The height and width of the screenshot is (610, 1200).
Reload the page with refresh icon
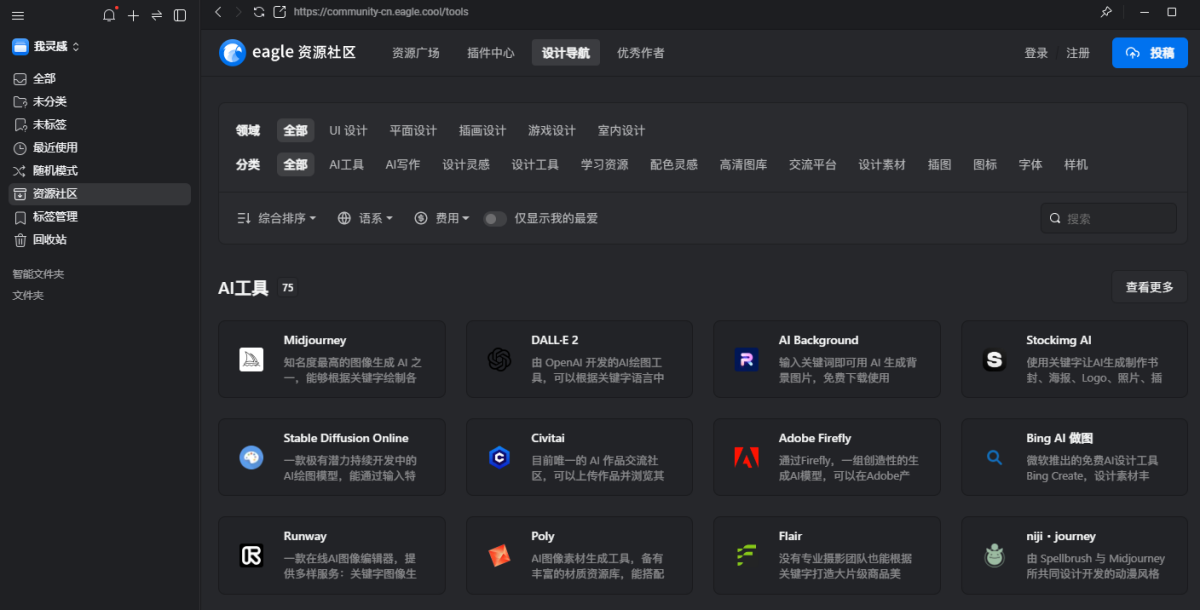click(259, 12)
